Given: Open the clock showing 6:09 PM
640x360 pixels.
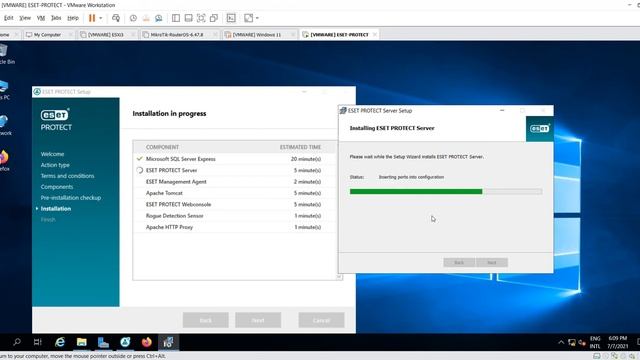Looking at the screenshot, I should point(617,342).
